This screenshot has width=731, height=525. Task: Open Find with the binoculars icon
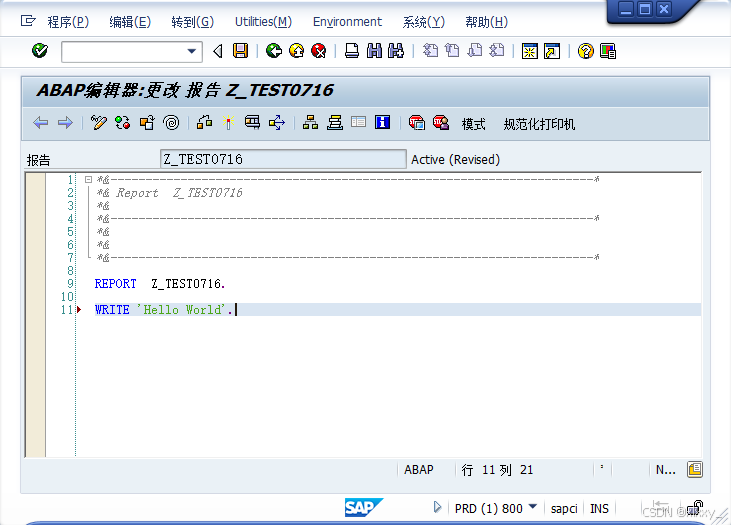374,50
